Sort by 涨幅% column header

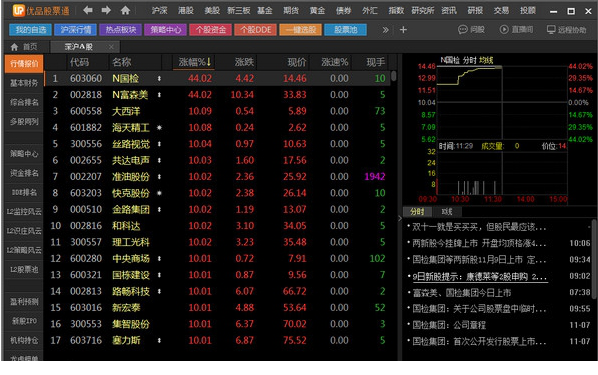pos(195,62)
